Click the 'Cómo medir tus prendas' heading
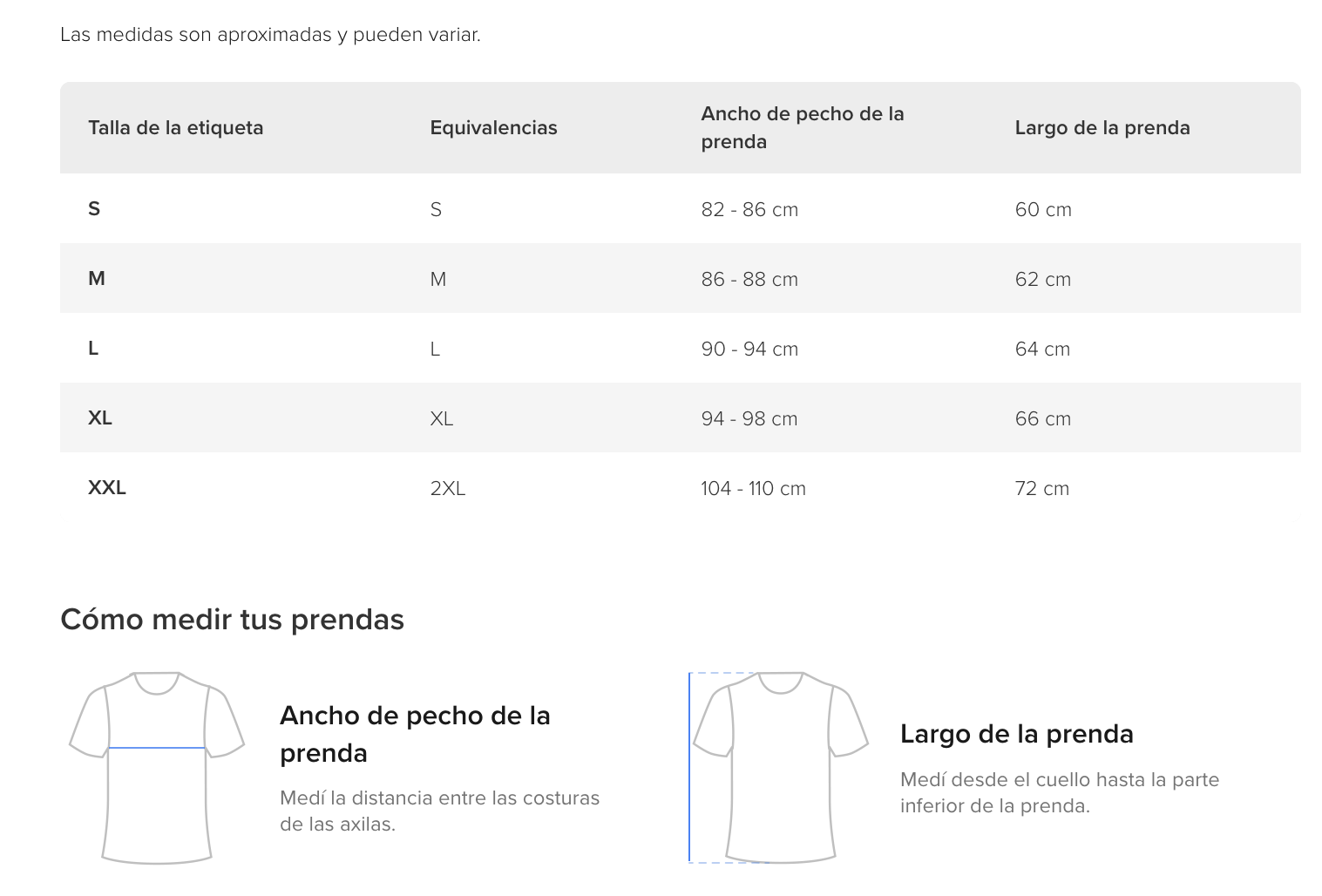1322x896 pixels. pyautogui.click(x=232, y=620)
